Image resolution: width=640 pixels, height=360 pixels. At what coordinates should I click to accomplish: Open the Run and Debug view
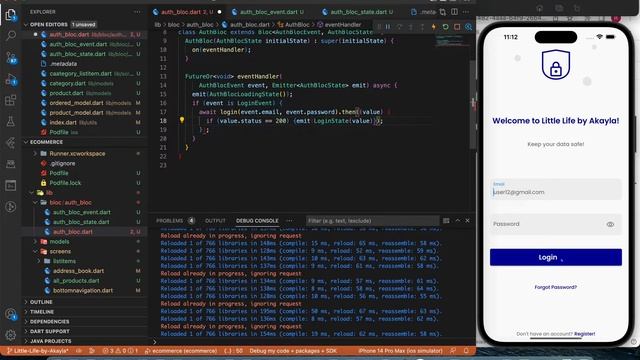11,79
